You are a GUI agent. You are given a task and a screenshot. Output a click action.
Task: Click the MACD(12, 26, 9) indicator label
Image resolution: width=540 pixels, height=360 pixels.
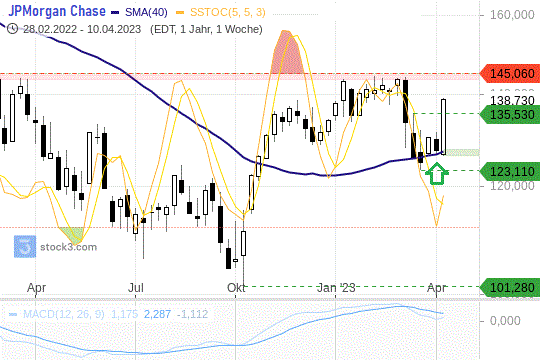[x=63, y=314]
